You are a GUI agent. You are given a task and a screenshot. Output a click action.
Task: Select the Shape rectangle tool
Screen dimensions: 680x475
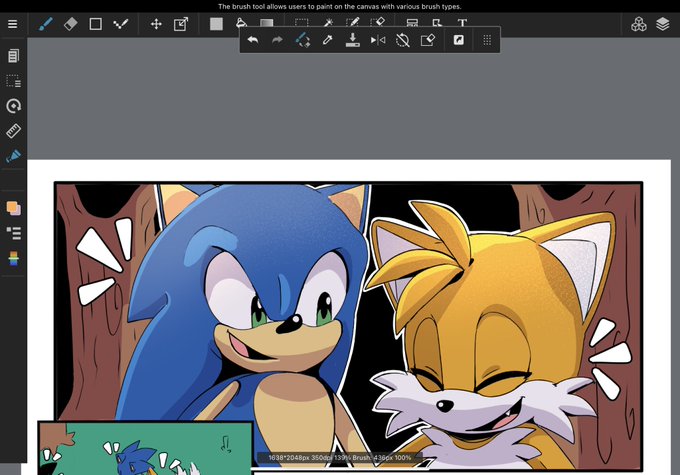pyautogui.click(x=95, y=24)
